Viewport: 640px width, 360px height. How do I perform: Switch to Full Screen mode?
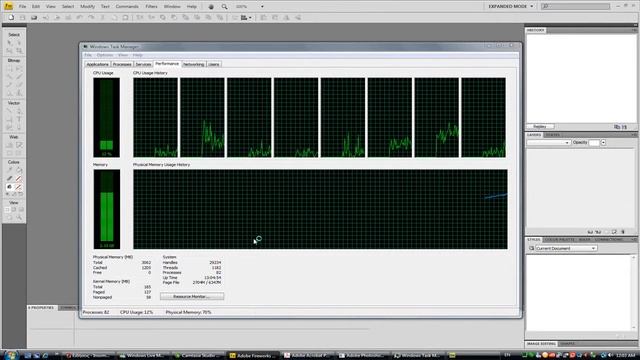click(x=21, y=209)
